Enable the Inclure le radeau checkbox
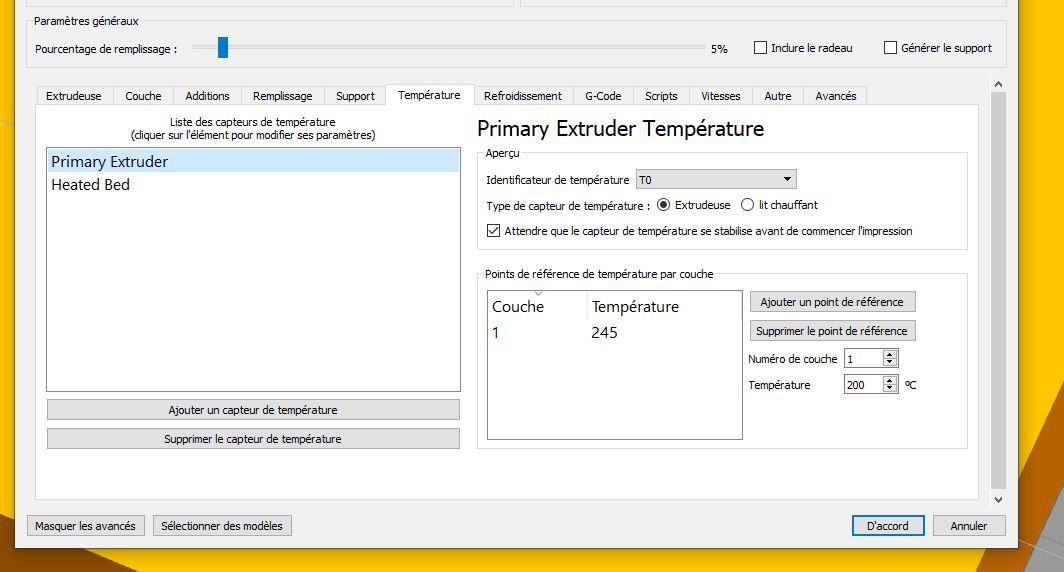Screen dimensions: 1064x572 [761, 47]
